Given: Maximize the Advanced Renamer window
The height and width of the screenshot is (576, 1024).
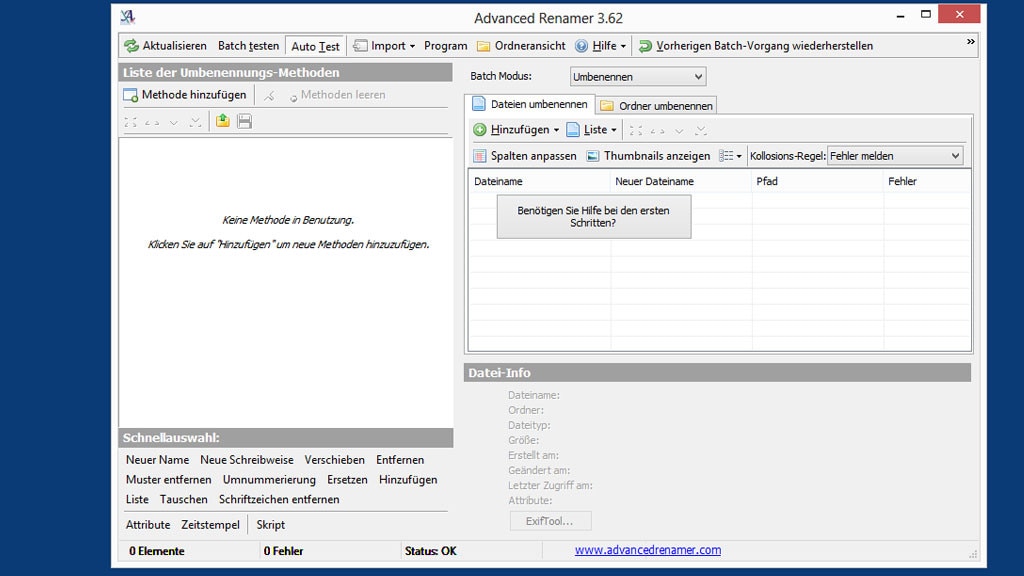Looking at the screenshot, I should click(x=925, y=14).
